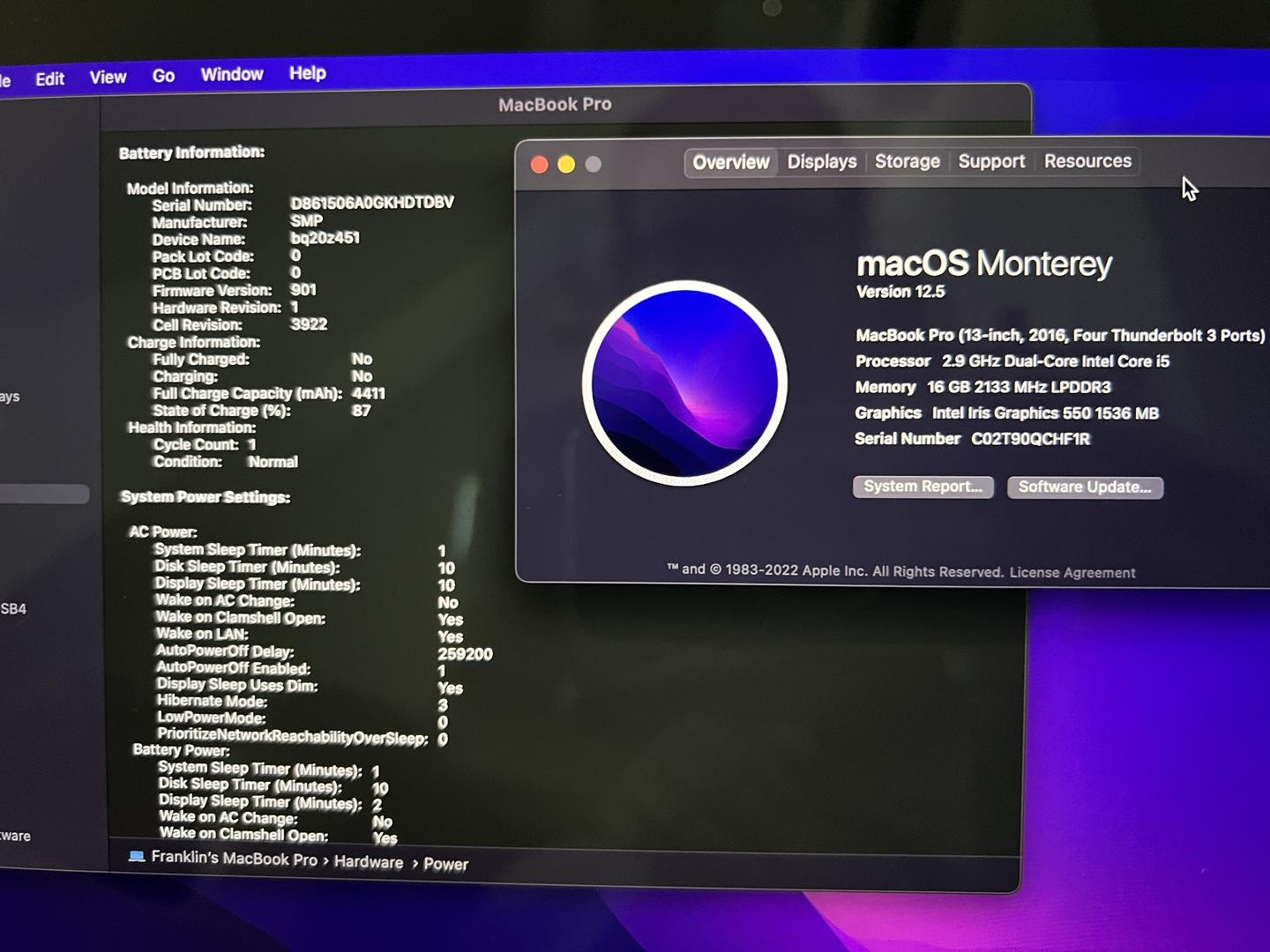Click Memory 16 GB 2133 MHz LPDDR3
The width and height of the screenshot is (1270, 952).
982,387
